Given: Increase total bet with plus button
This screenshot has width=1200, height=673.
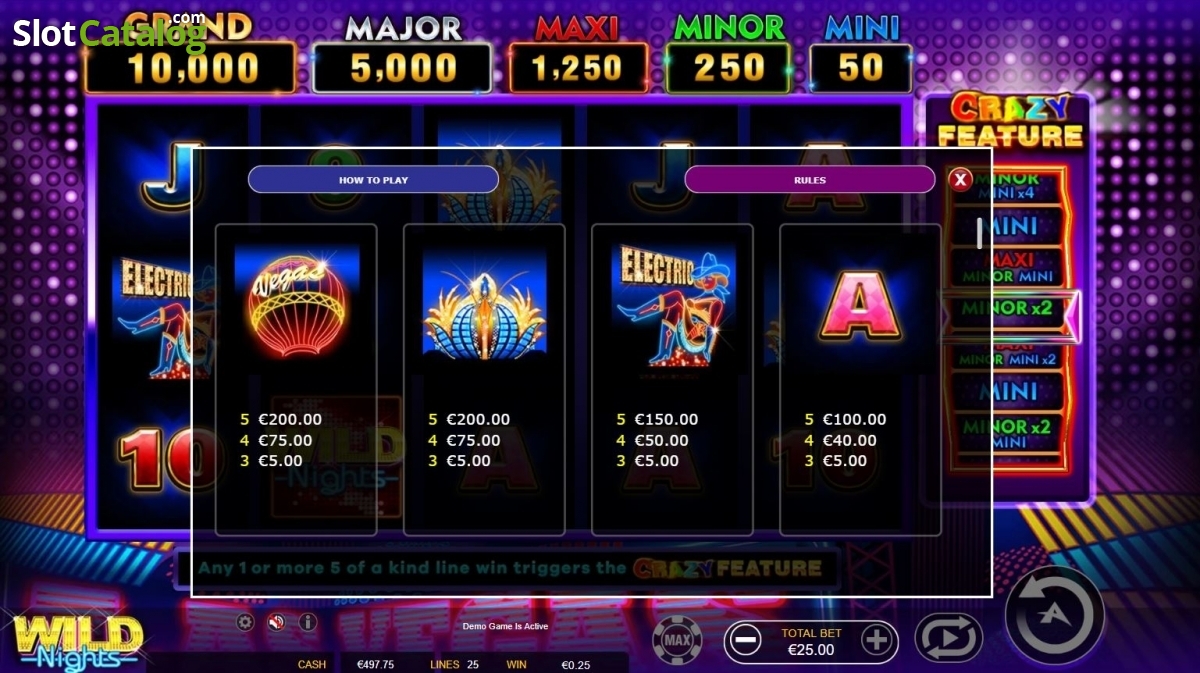Looking at the screenshot, I should [x=877, y=640].
